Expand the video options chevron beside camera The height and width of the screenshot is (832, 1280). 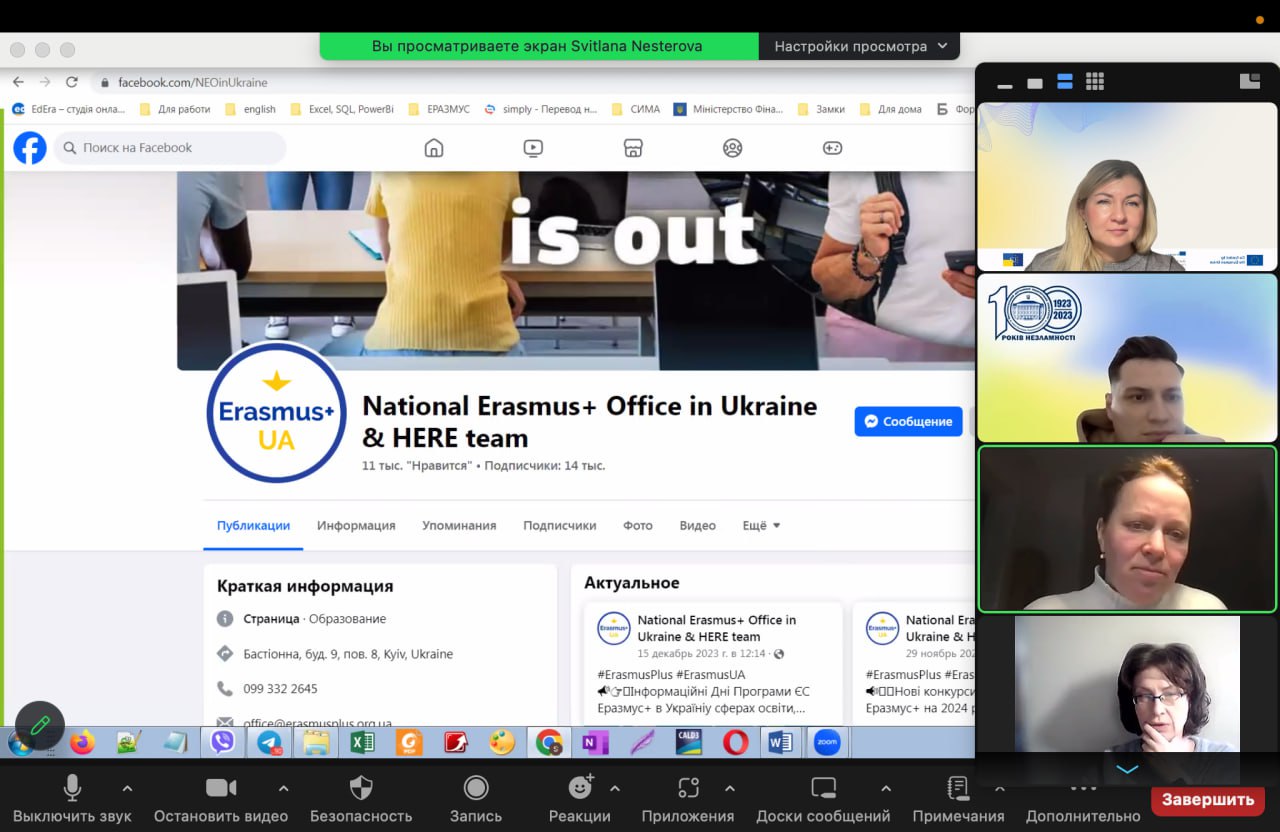click(283, 788)
